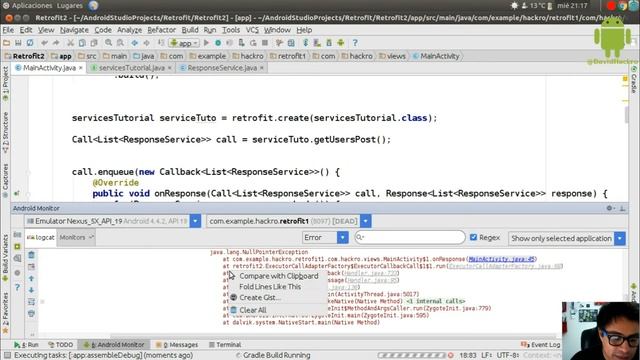Open Android Monitor settings gear icon
The image size is (640, 360).
coord(609,208)
